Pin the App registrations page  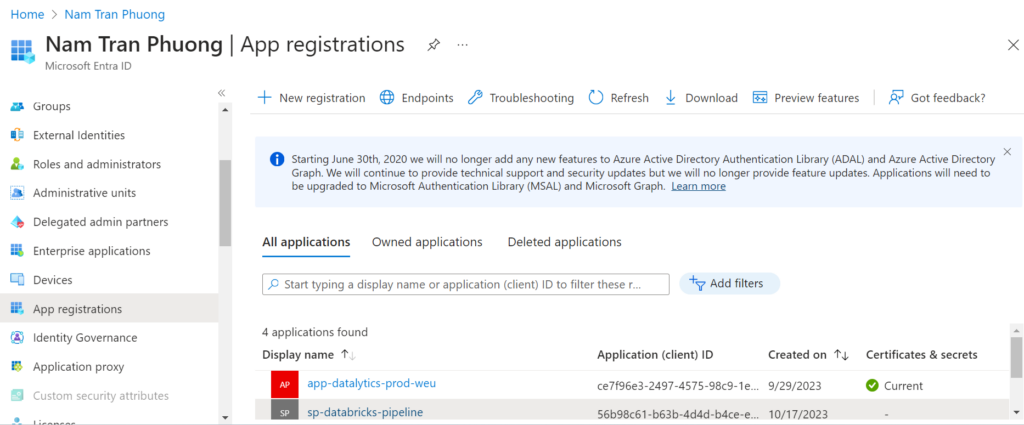[x=433, y=45]
